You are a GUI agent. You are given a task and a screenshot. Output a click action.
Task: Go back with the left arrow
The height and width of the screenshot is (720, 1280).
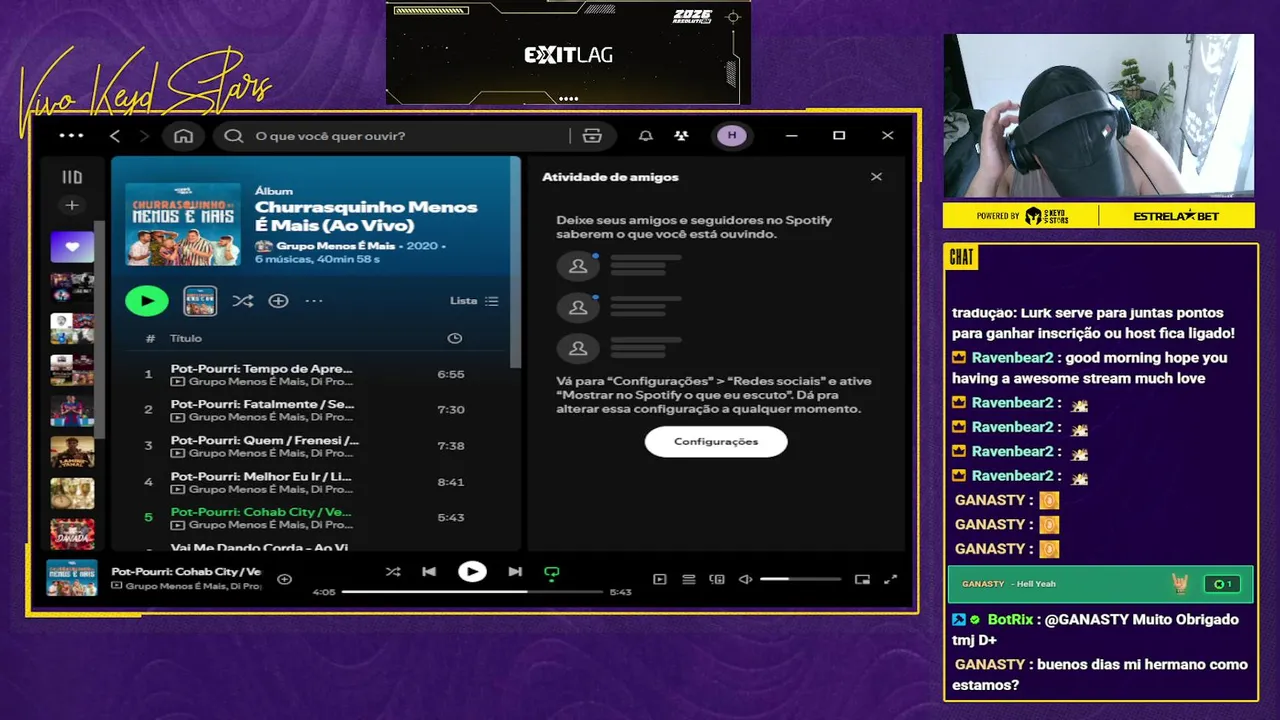pyautogui.click(x=115, y=135)
